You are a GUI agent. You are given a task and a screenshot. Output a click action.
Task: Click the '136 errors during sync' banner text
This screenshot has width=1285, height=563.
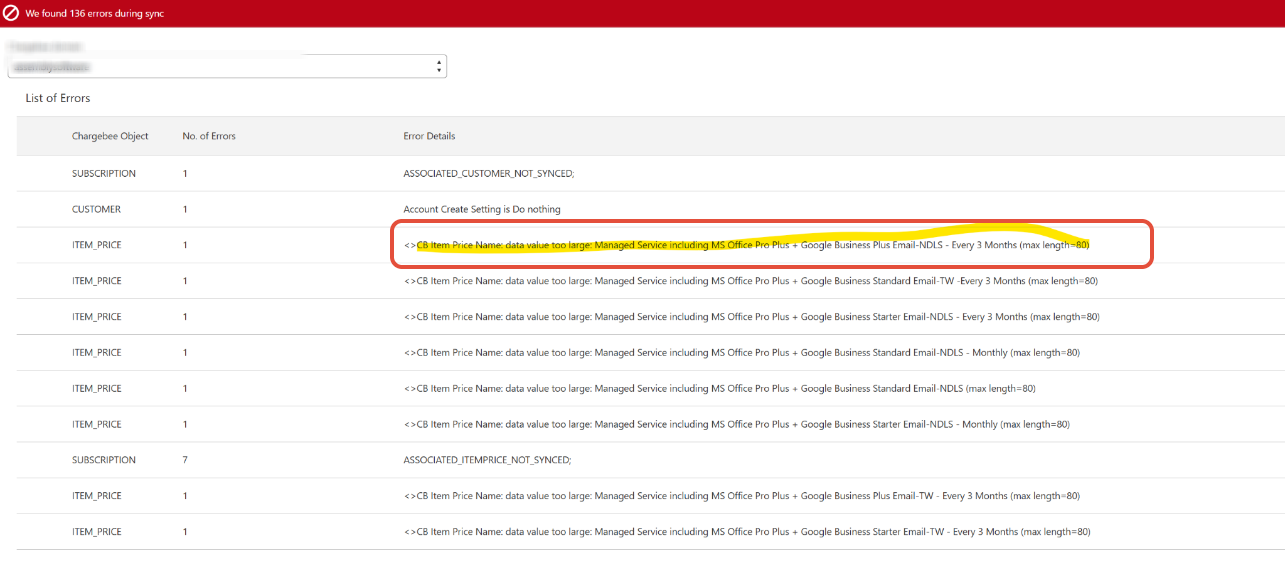pyautogui.click(x=94, y=14)
